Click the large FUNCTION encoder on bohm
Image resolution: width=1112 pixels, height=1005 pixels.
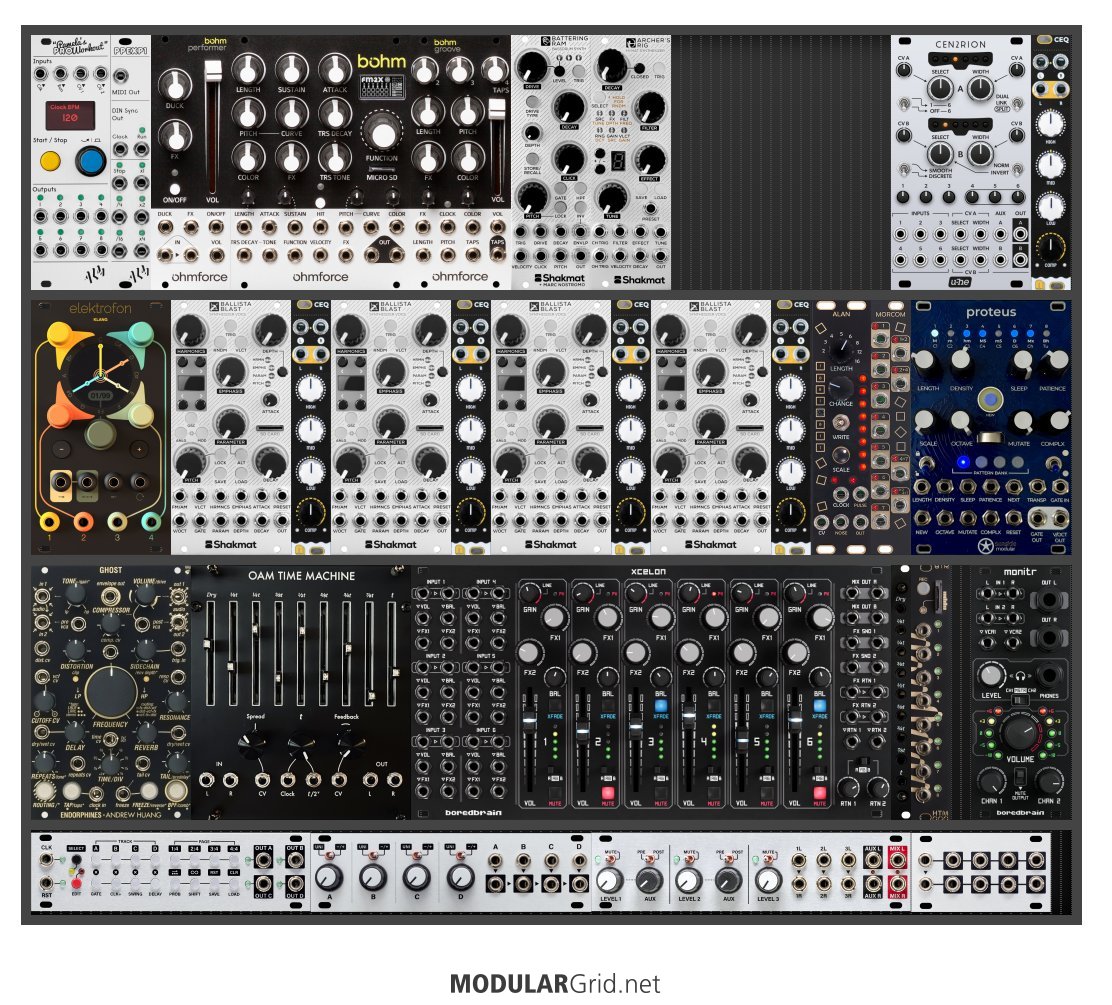point(383,133)
